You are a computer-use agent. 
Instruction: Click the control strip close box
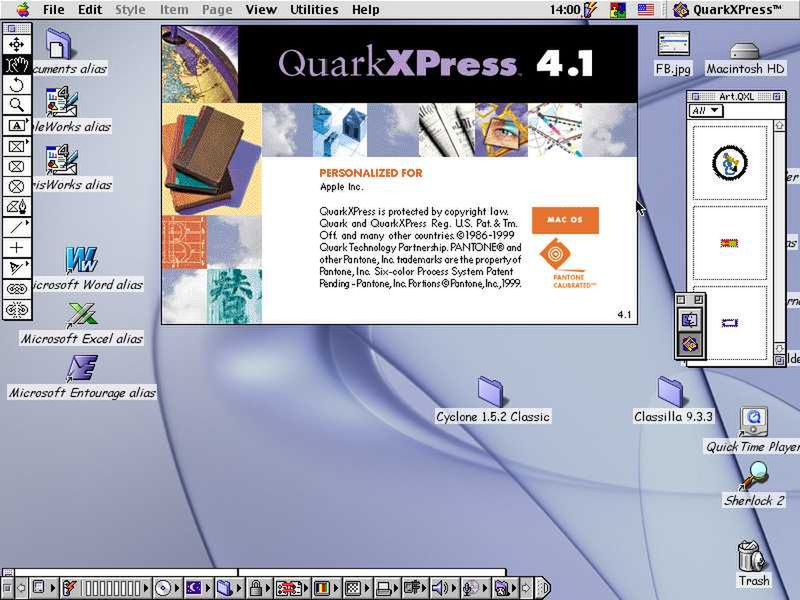tap(7, 588)
